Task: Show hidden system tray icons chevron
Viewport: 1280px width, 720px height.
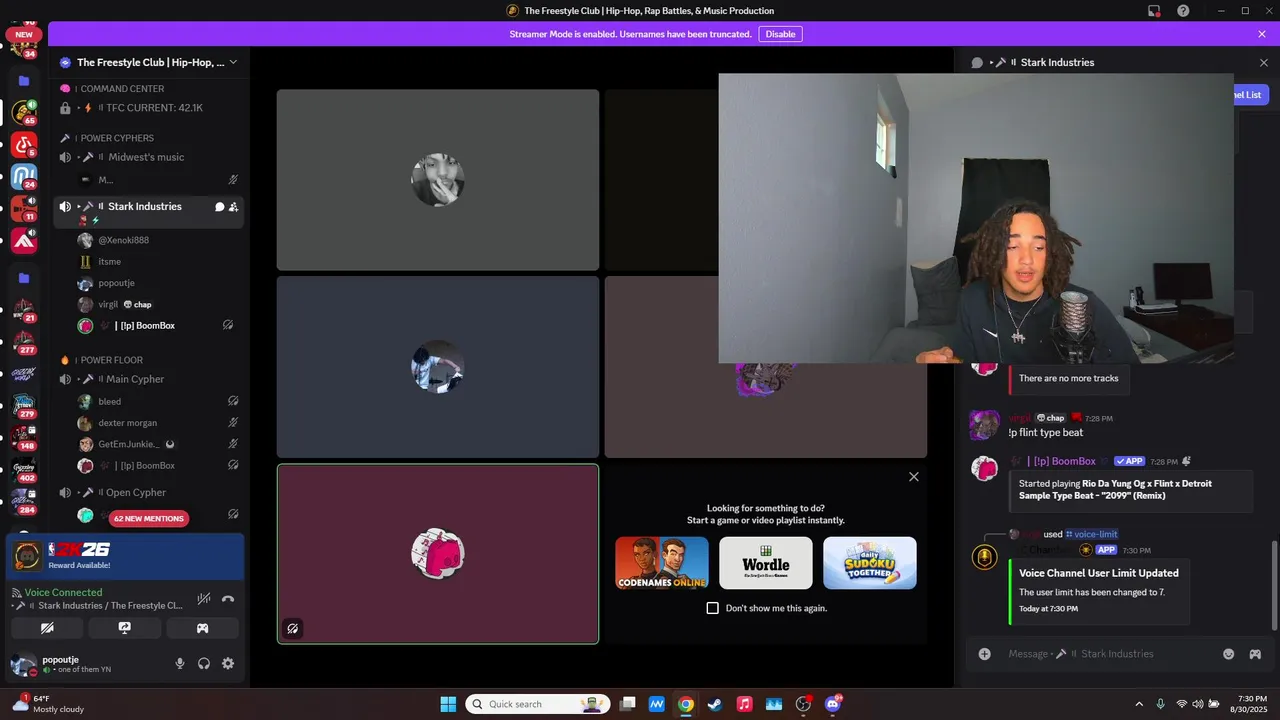Action: click(1138, 704)
